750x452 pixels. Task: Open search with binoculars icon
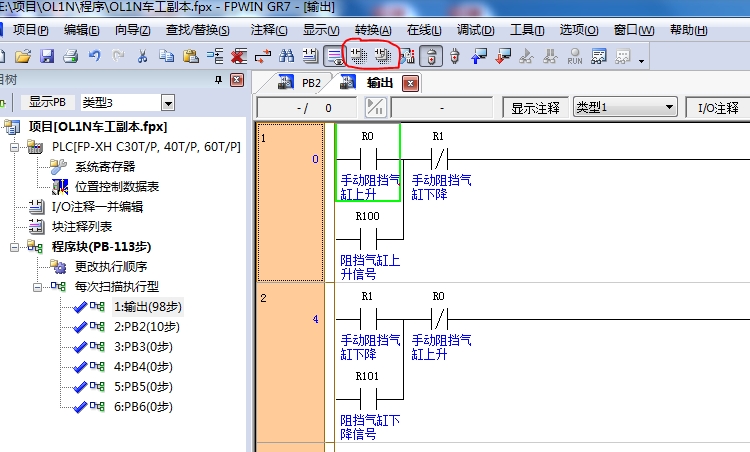(x=287, y=56)
